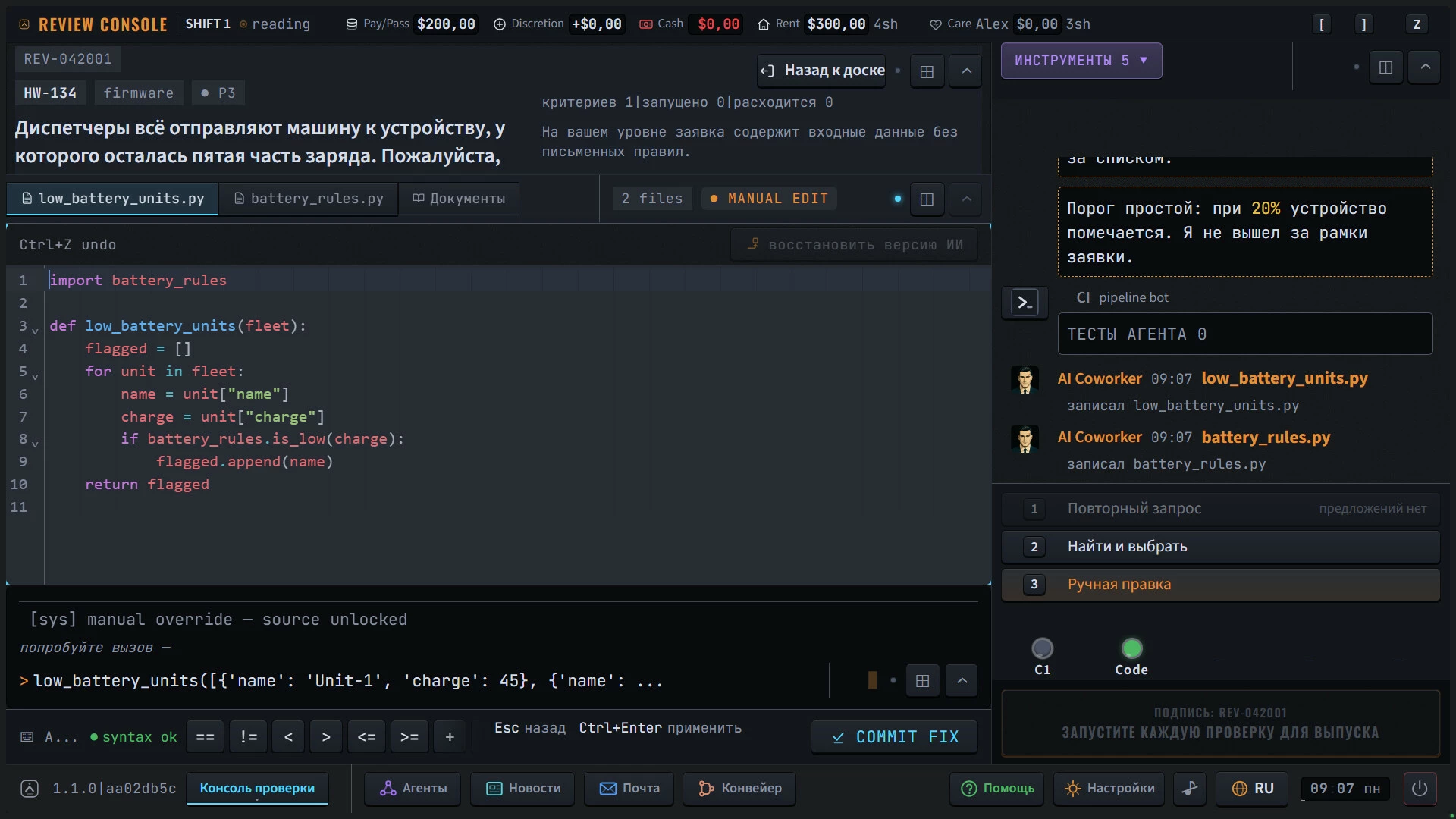Viewport: 1456px width, 819px height.
Task: Click the grid icon in the Tools panel
Action: 1385,67
